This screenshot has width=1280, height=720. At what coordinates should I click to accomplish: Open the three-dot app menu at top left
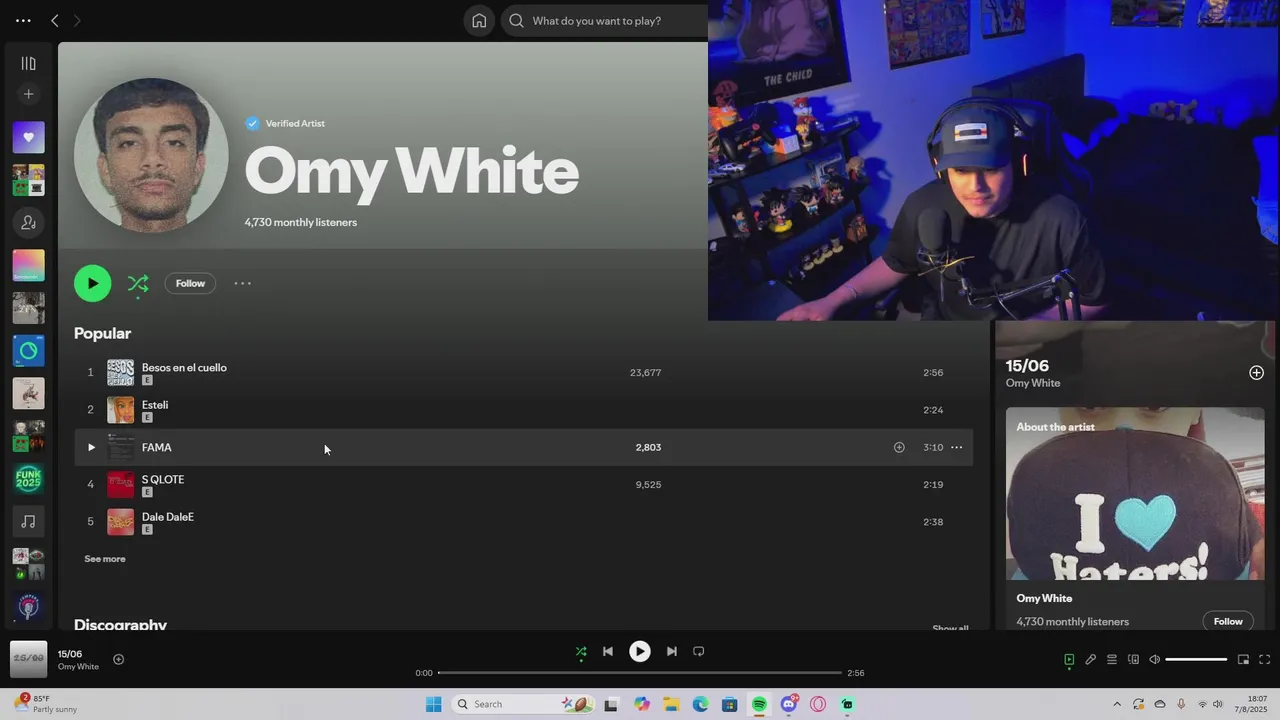pyautogui.click(x=23, y=20)
